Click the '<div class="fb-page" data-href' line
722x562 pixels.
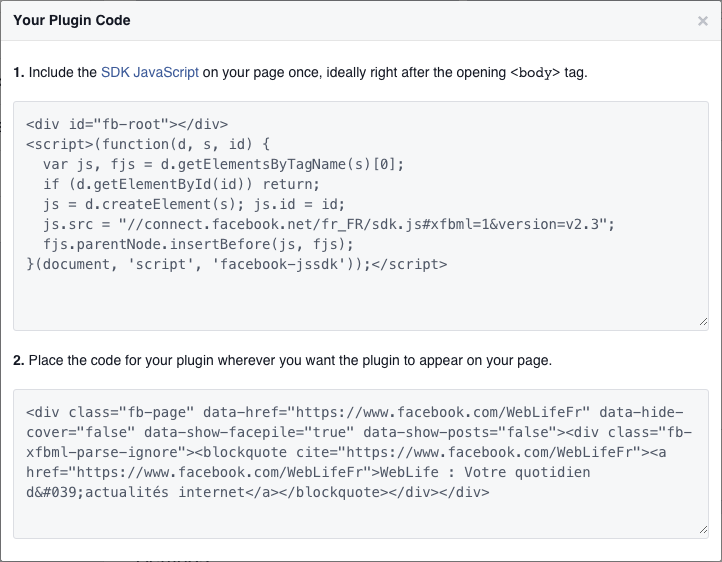tap(355, 412)
